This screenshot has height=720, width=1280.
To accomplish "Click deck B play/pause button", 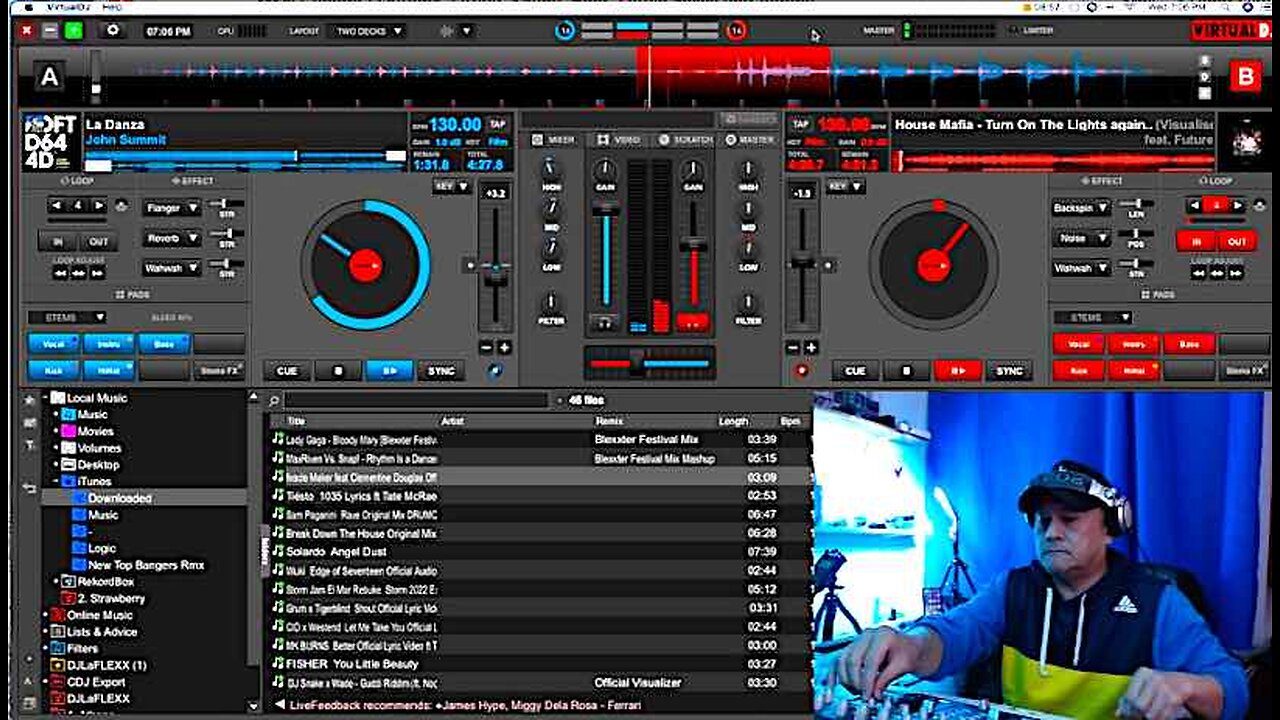I will point(958,371).
